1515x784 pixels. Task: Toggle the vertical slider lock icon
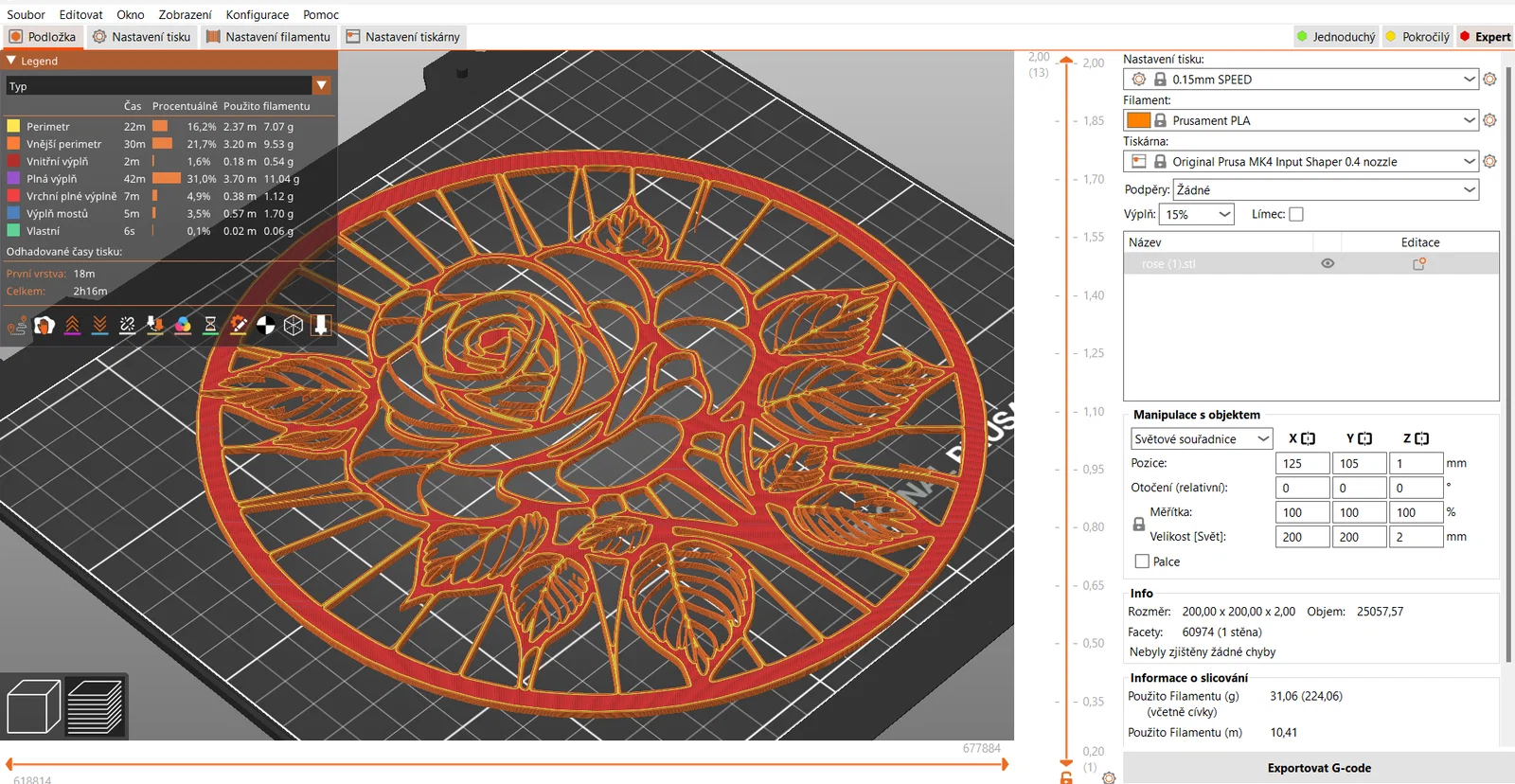pyautogui.click(x=1066, y=777)
